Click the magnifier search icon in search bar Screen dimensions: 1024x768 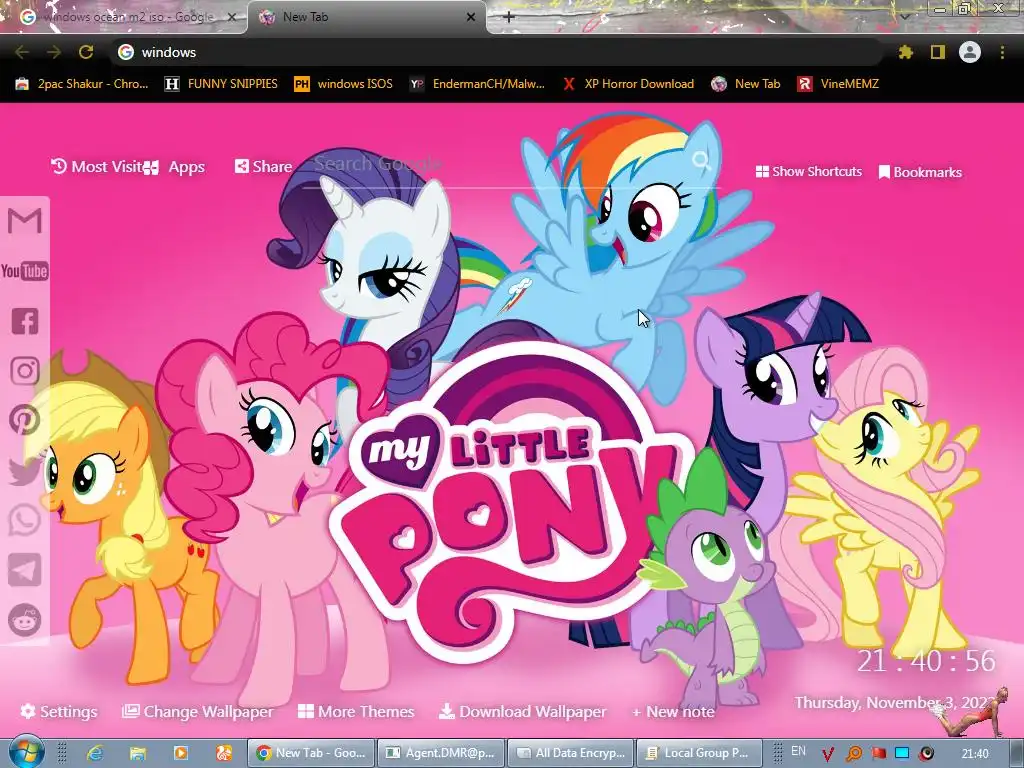(701, 161)
